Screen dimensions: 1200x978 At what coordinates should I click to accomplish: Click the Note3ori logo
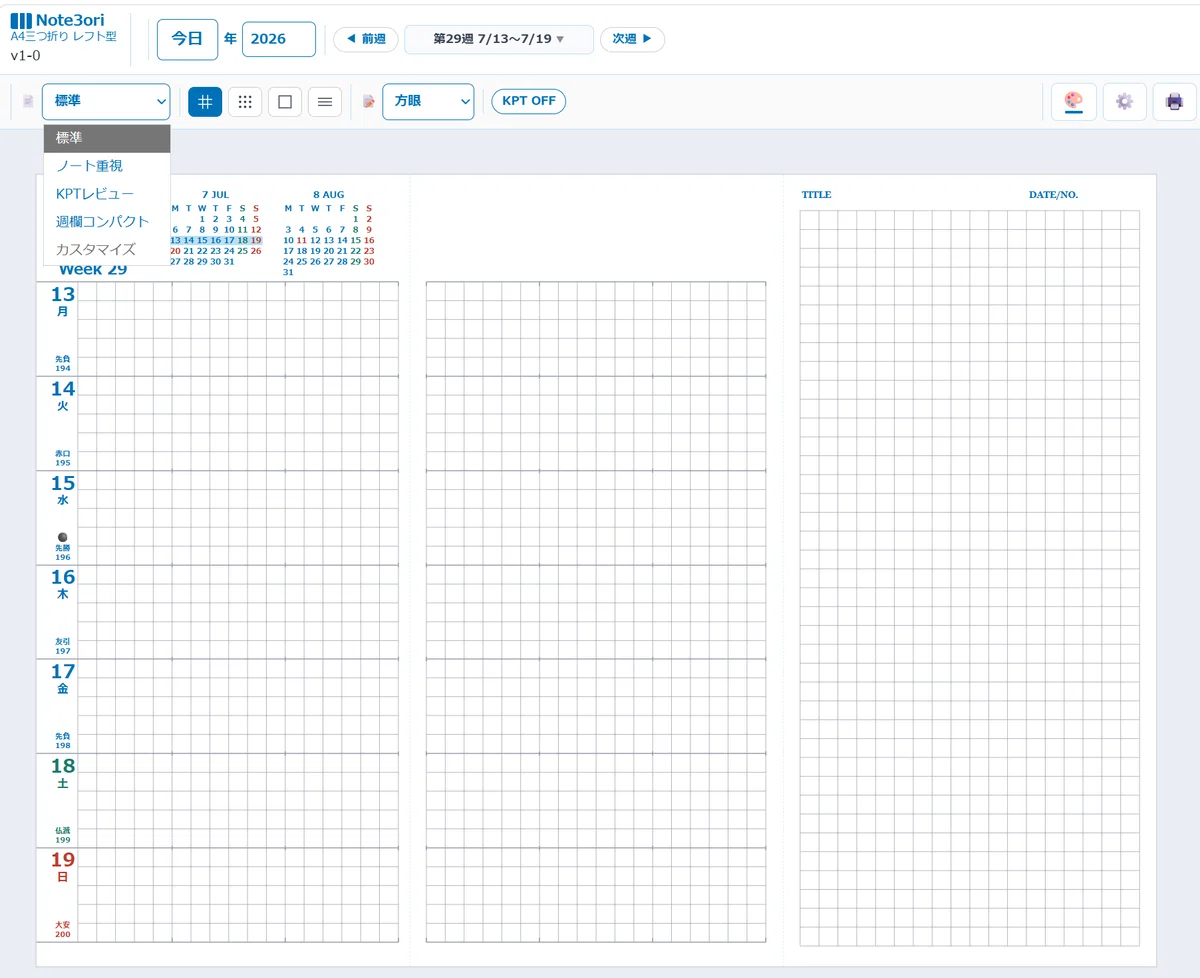pyautogui.click(x=57, y=20)
